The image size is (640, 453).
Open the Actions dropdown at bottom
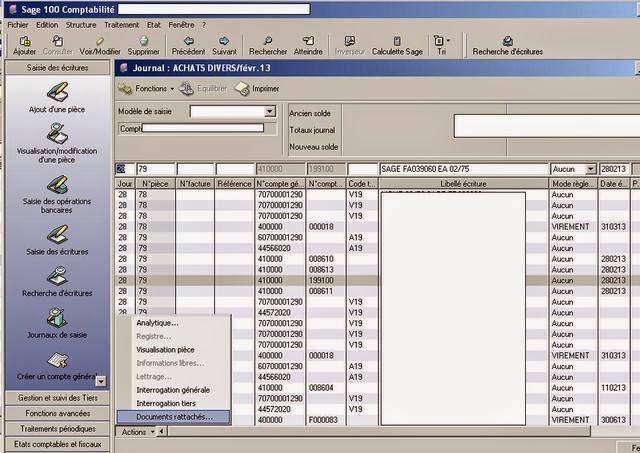(x=138, y=432)
